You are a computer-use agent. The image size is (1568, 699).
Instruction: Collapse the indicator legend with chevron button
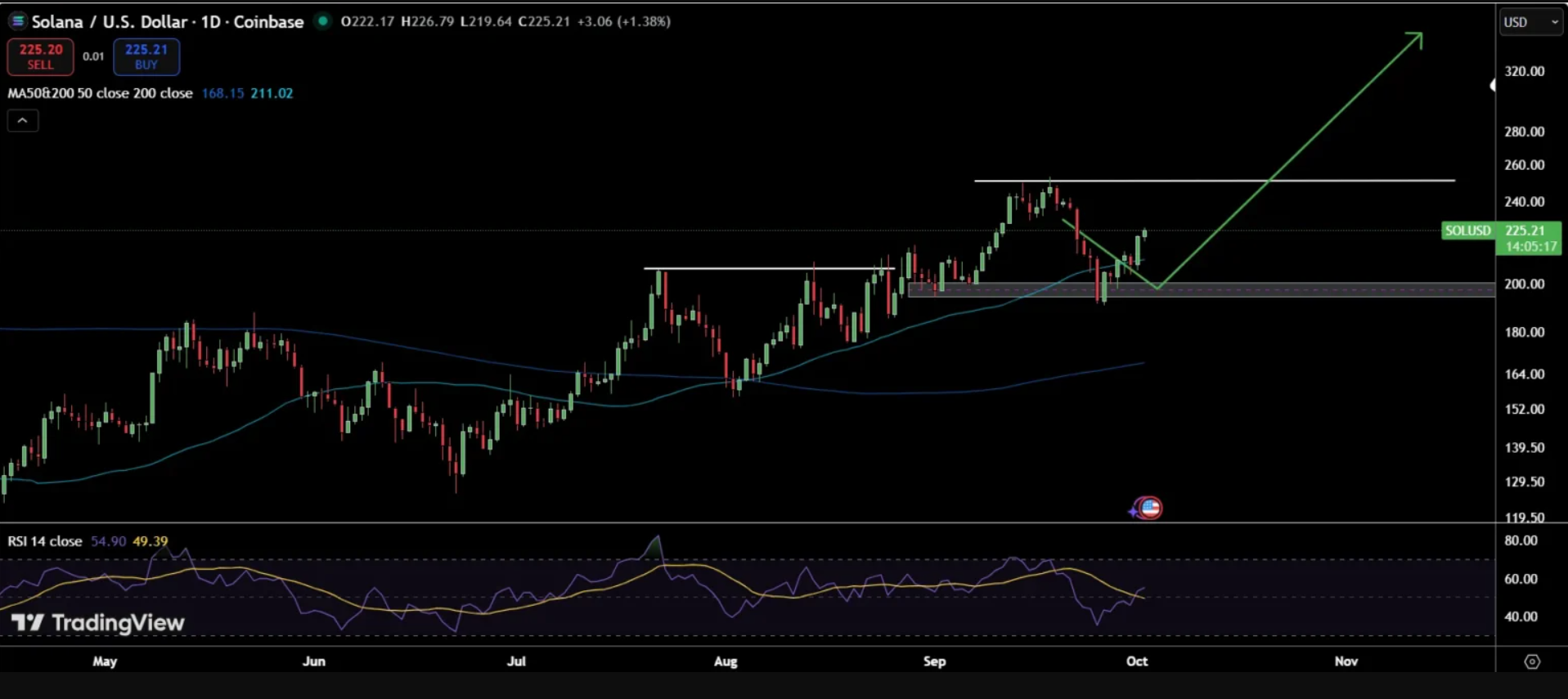pyautogui.click(x=23, y=121)
